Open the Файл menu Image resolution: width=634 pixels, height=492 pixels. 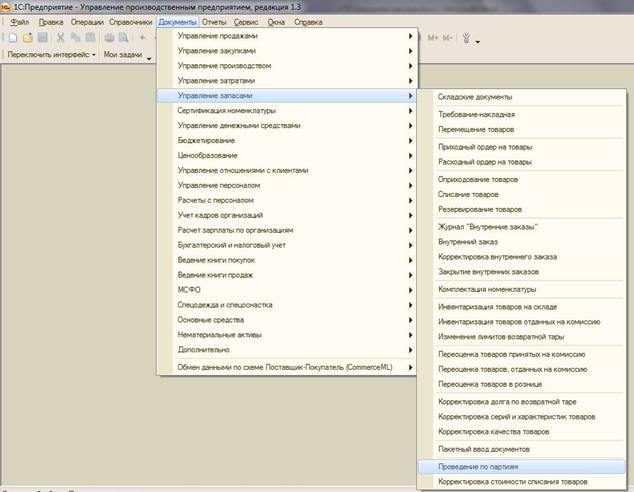(19, 22)
